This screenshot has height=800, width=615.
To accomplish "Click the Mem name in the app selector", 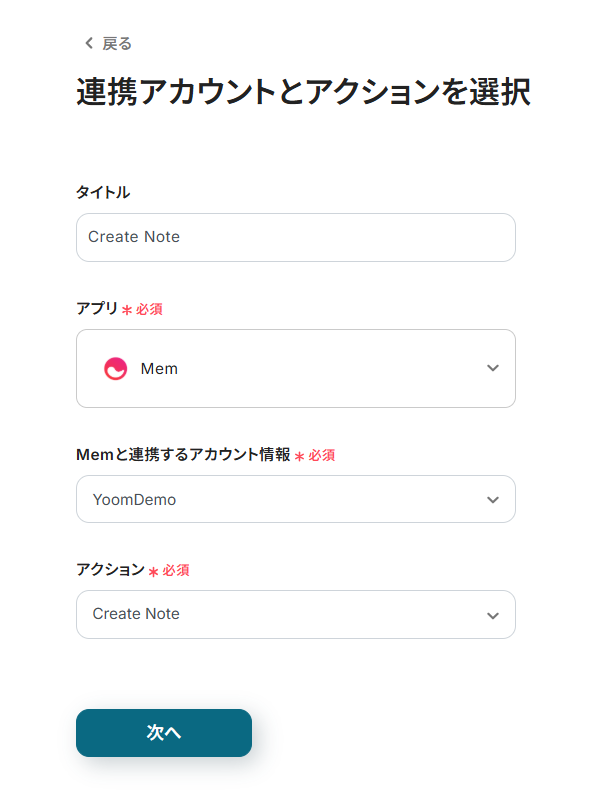I will pyautogui.click(x=159, y=369).
